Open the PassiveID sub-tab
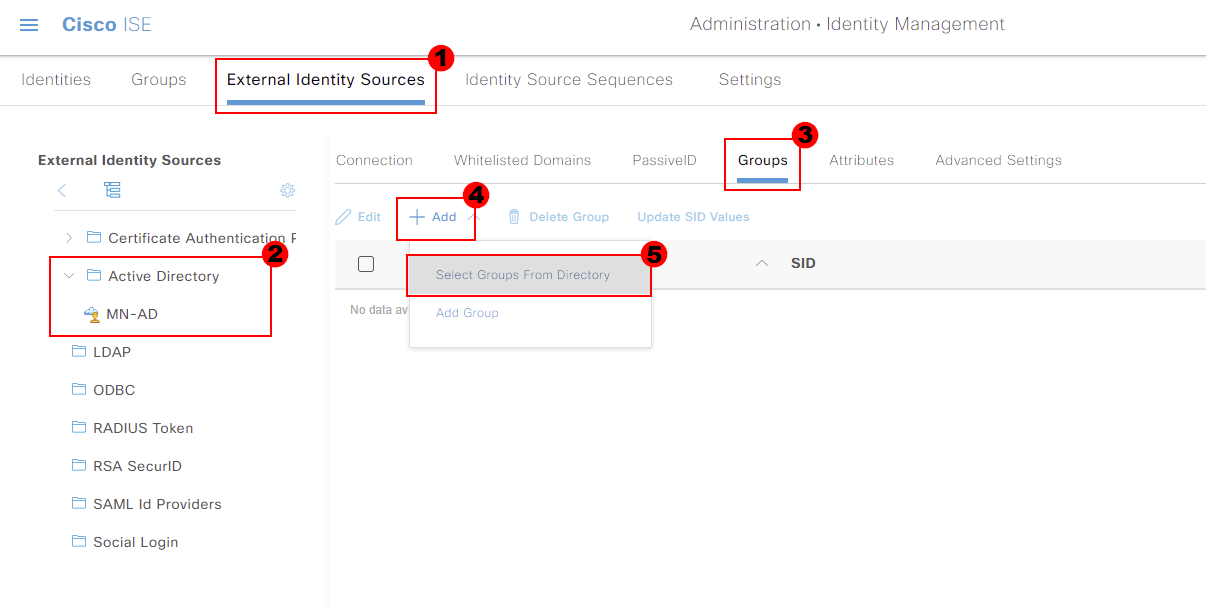The width and height of the screenshot is (1206, 610). (664, 160)
